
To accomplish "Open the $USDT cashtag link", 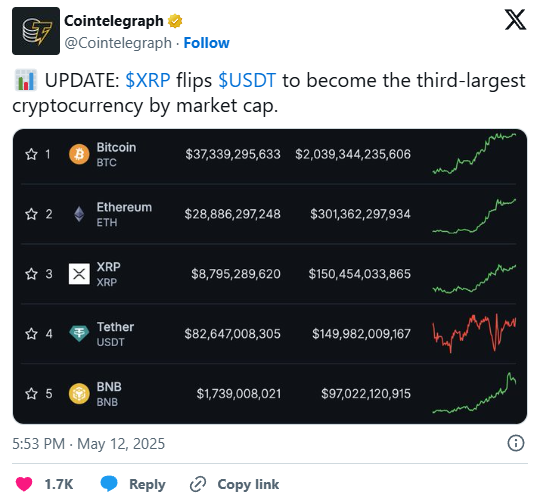I will coord(247,80).
